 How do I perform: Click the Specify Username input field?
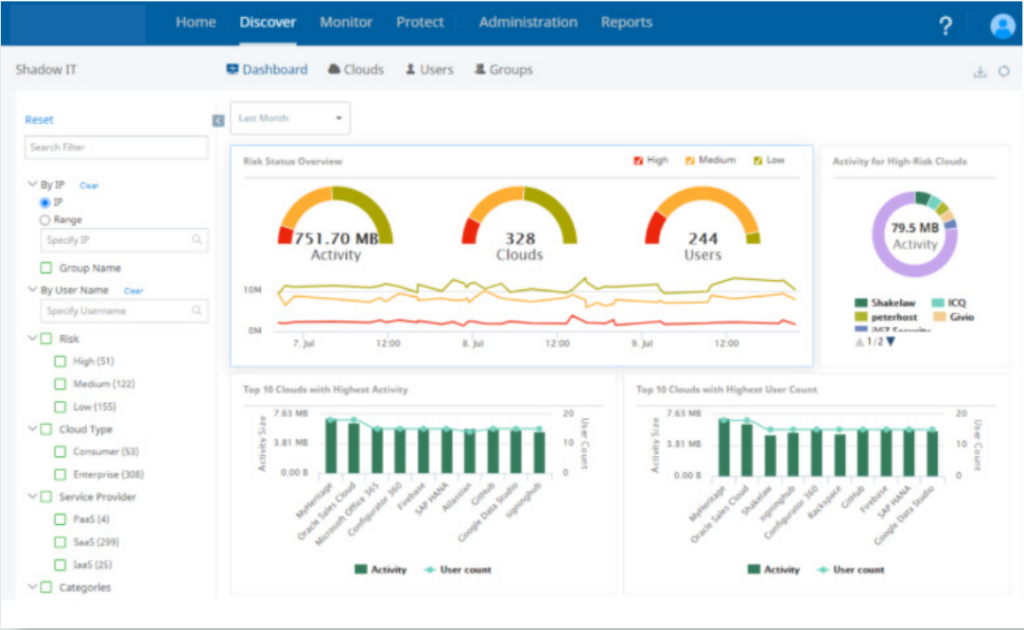point(124,310)
